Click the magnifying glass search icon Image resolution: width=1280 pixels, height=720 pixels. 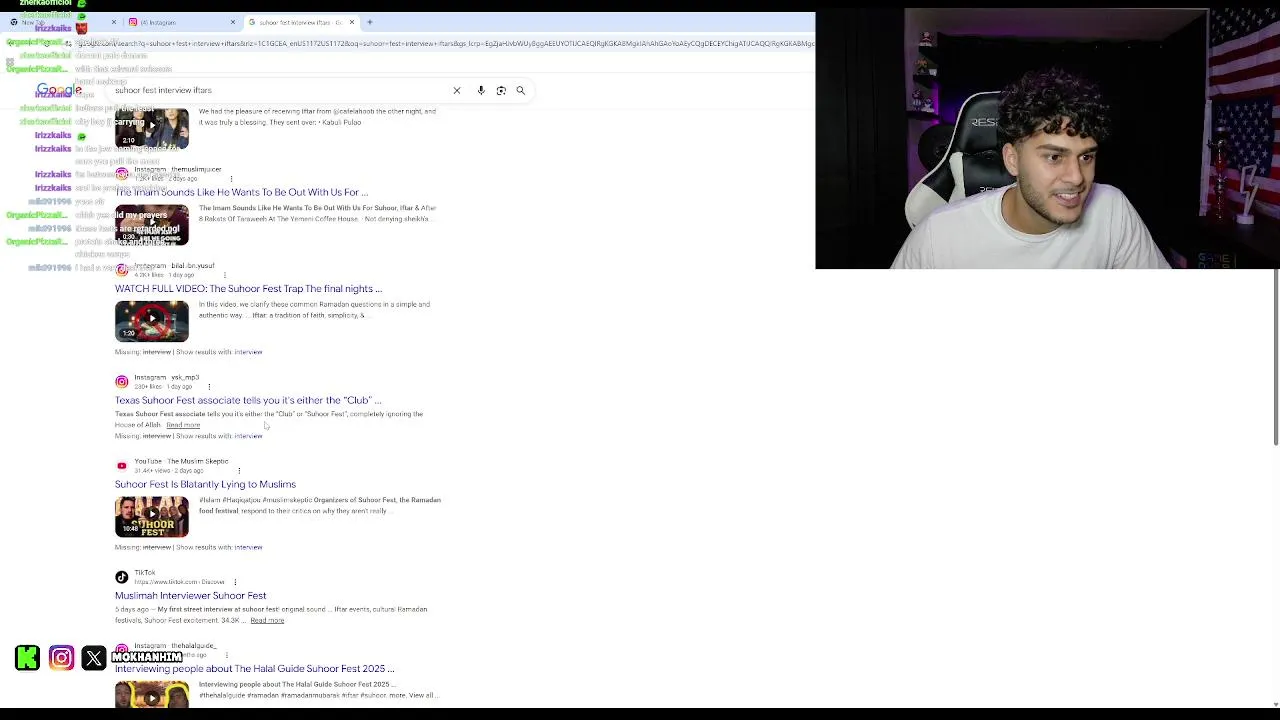(x=520, y=90)
